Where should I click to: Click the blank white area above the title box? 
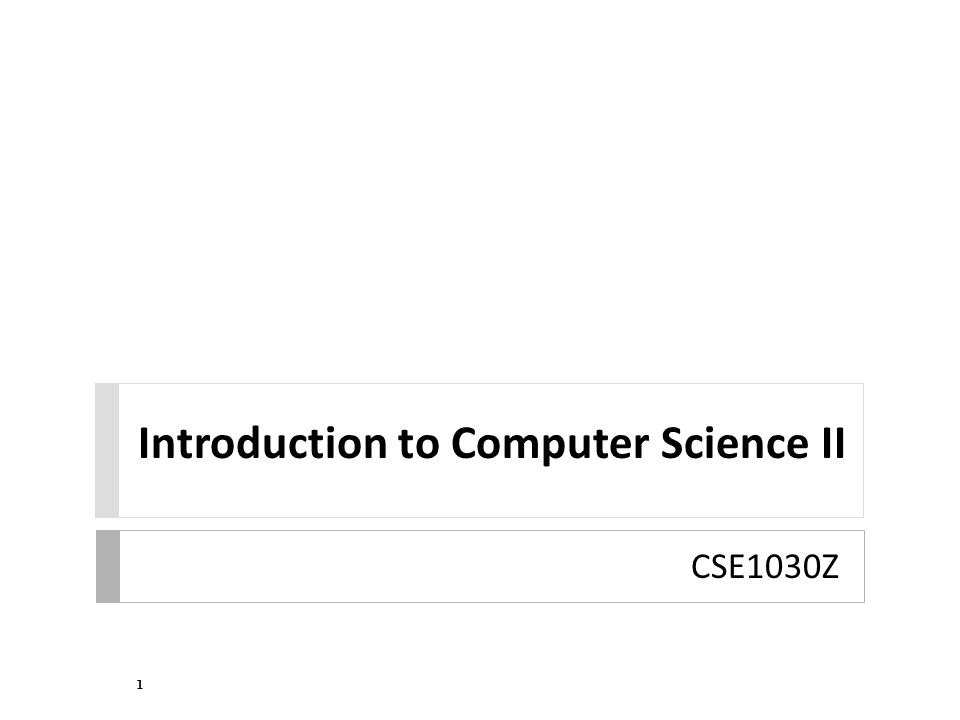480,190
